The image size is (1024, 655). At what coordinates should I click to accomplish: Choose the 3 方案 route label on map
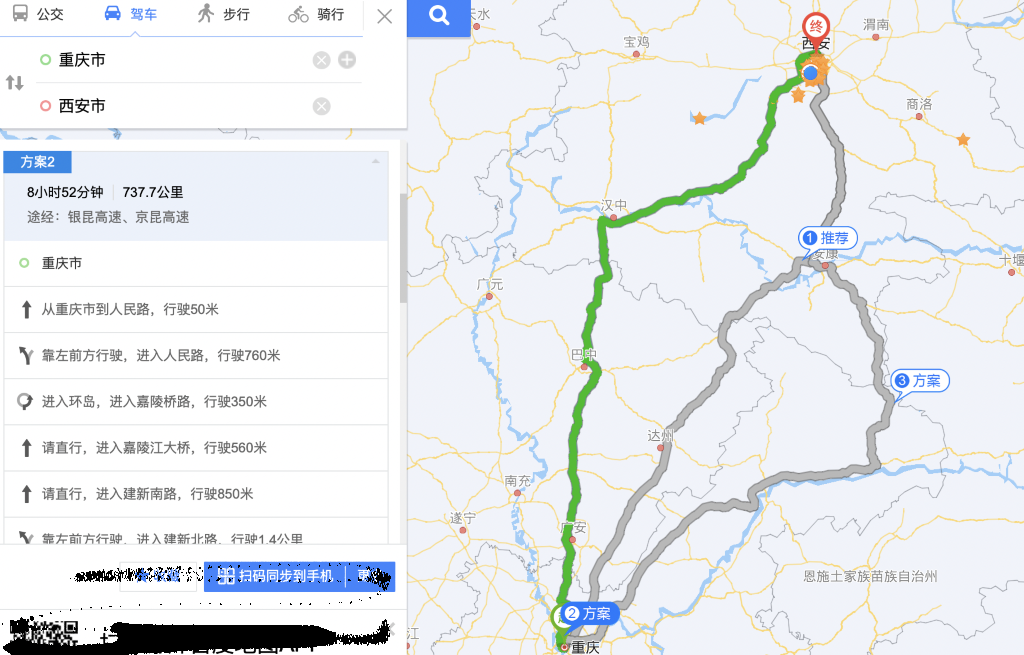[920, 381]
